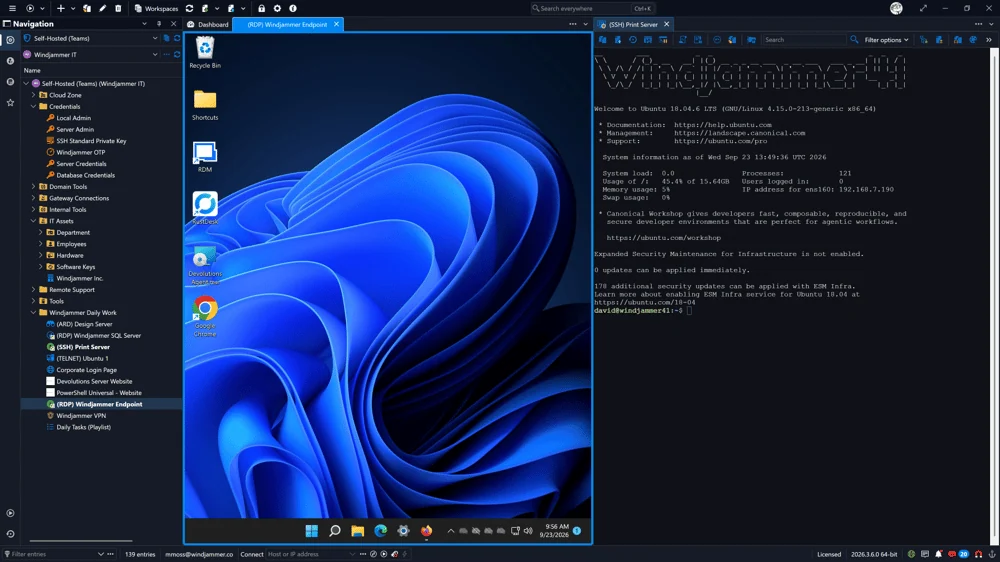Open the Filter options dropdown

tap(886, 40)
